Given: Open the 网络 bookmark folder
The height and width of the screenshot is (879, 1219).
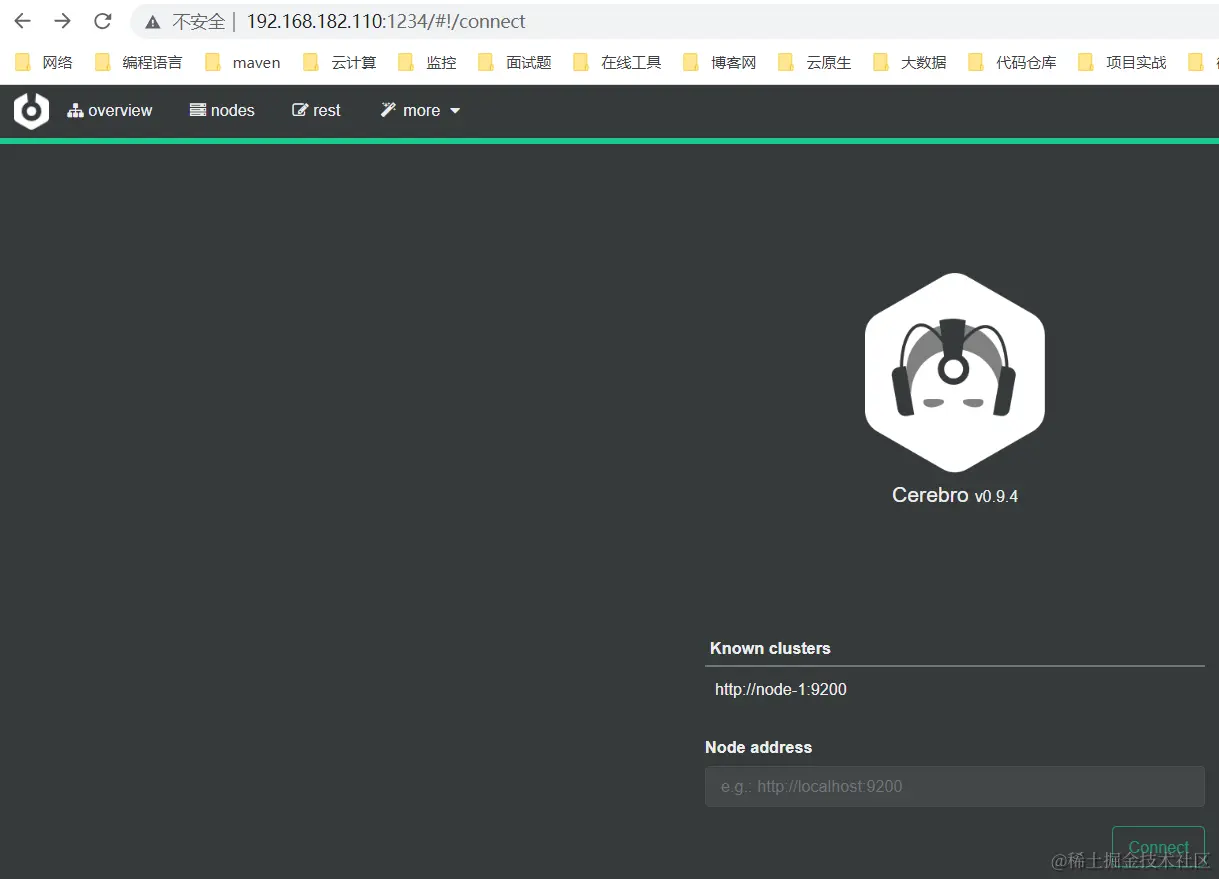Looking at the screenshot, I should (x=44, y=62).
